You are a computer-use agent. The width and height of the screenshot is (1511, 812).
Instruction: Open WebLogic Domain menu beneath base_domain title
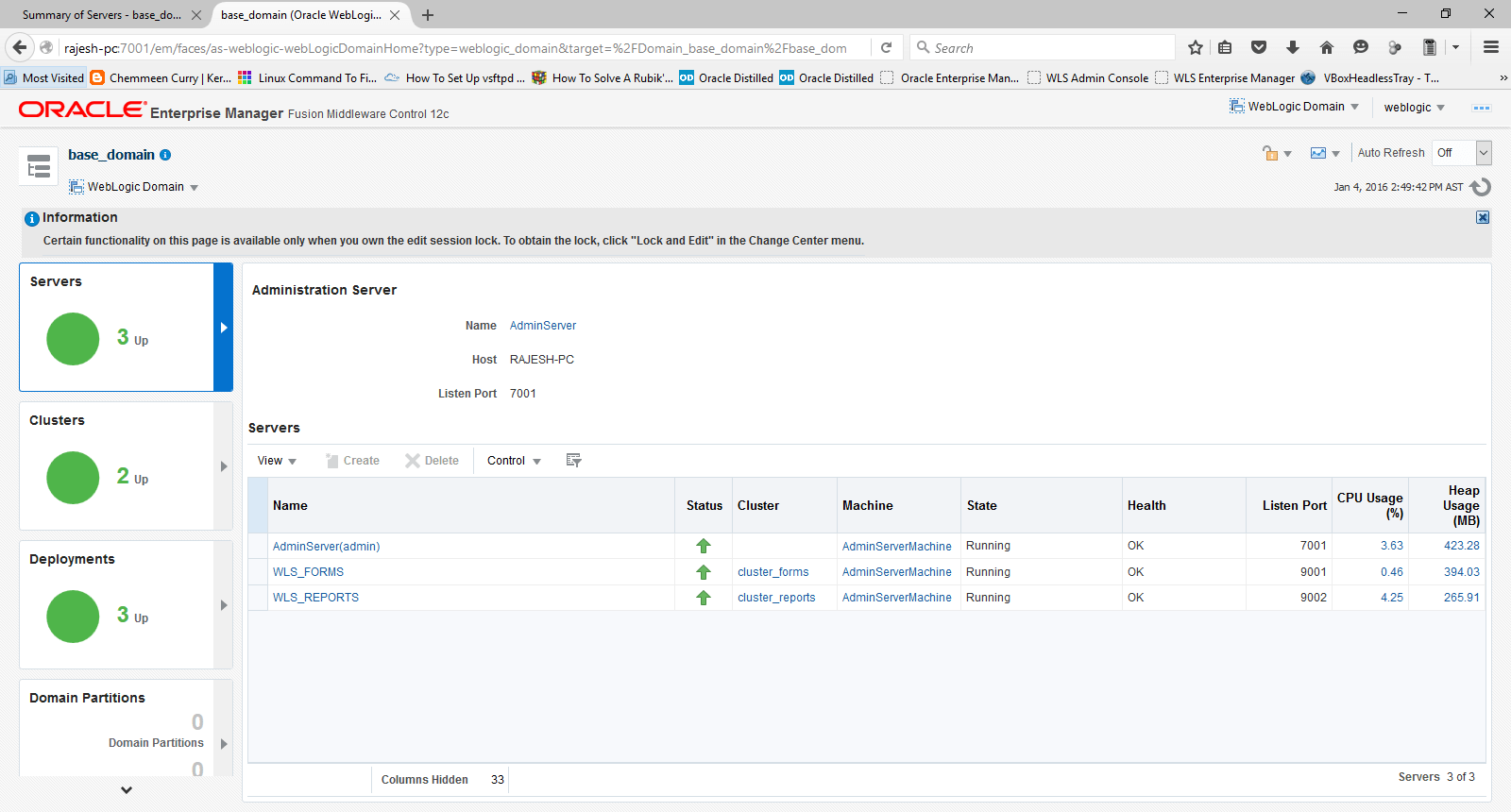pyautogui.click(x=133, y=187)
